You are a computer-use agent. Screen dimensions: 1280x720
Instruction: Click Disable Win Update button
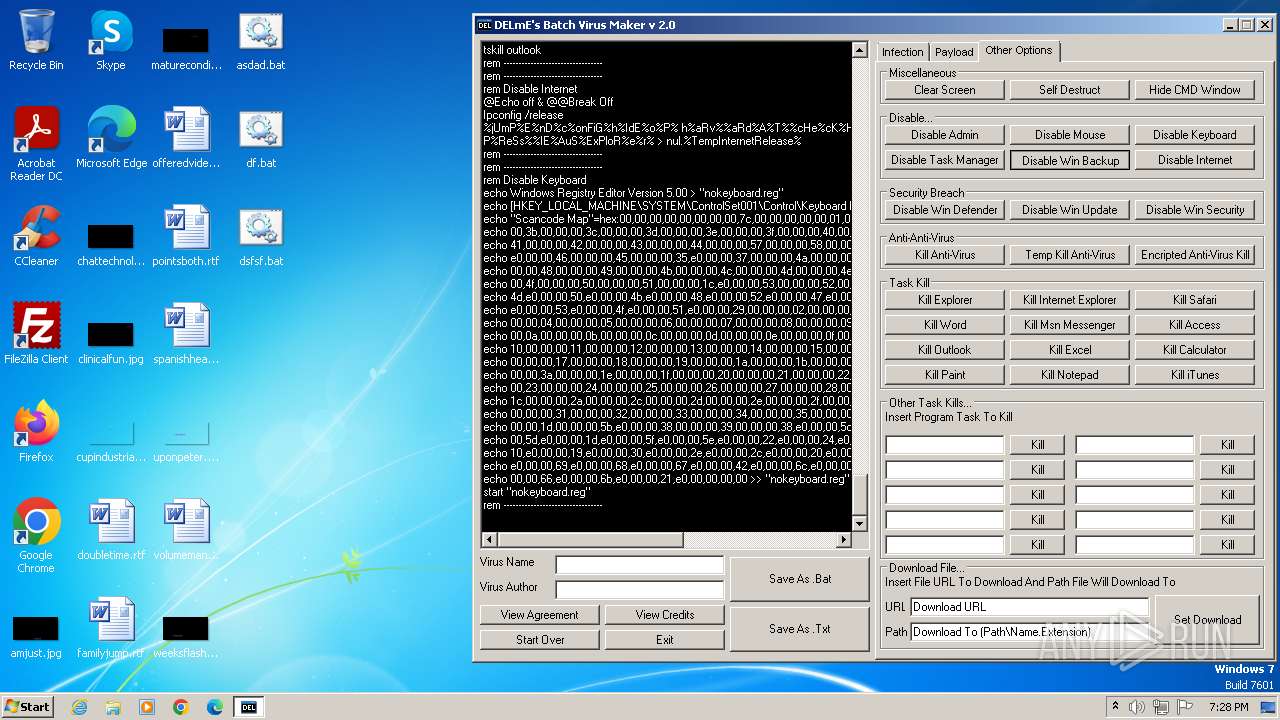click(x=1069, y=210)
